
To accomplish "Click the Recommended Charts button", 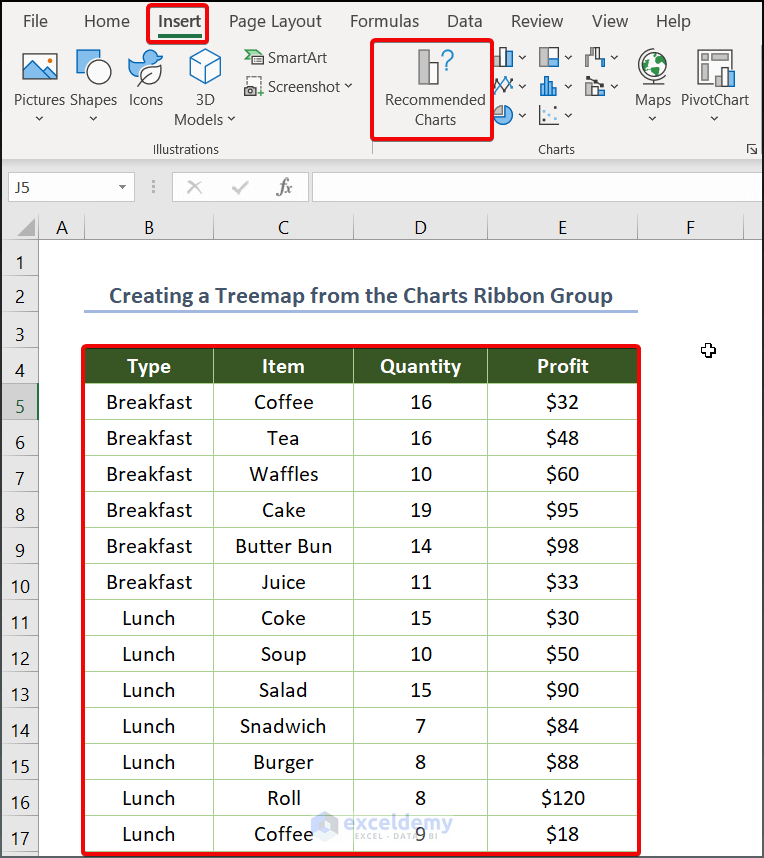I will 435,89.
